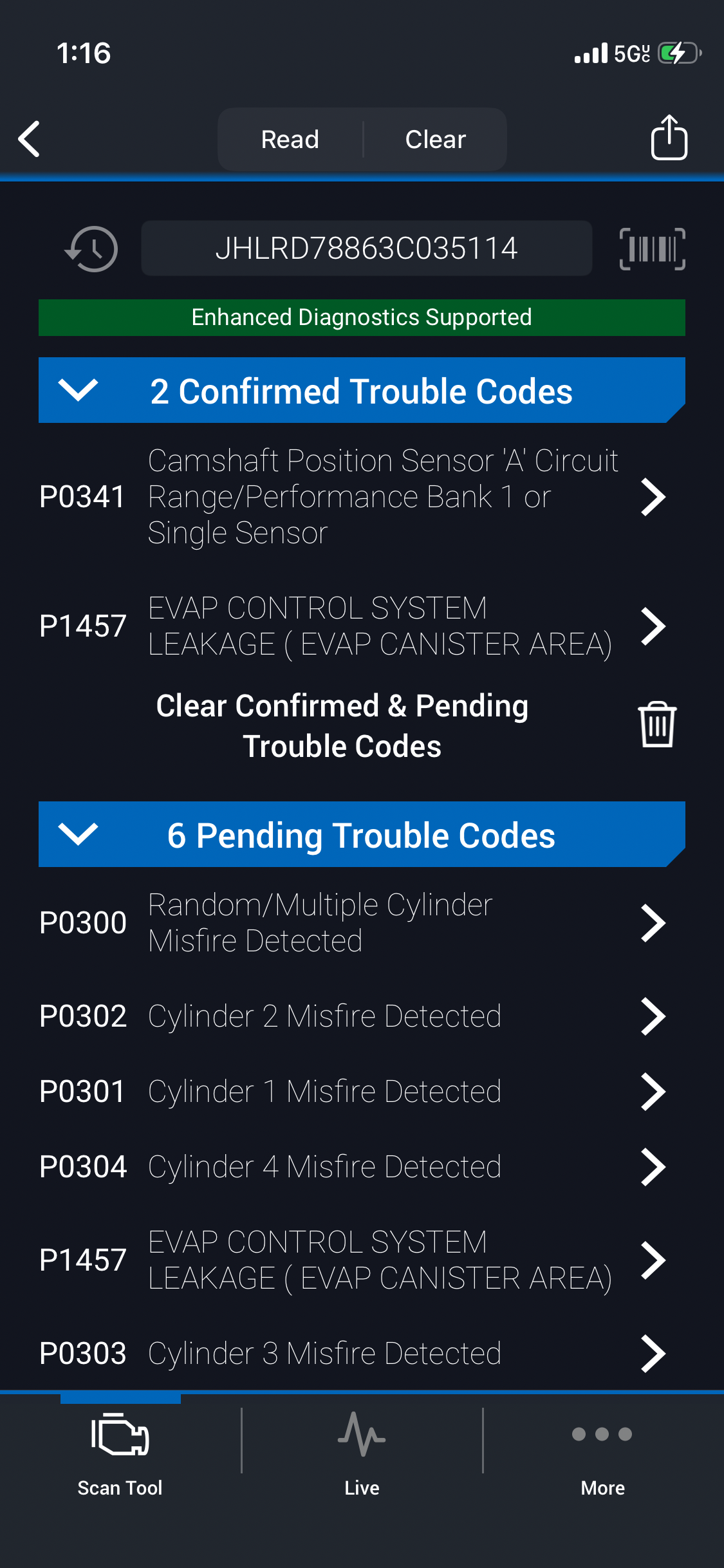This screenshot has height=1568, width=724.
Task: Tap the share export icon
Action: tap(669, 138)
